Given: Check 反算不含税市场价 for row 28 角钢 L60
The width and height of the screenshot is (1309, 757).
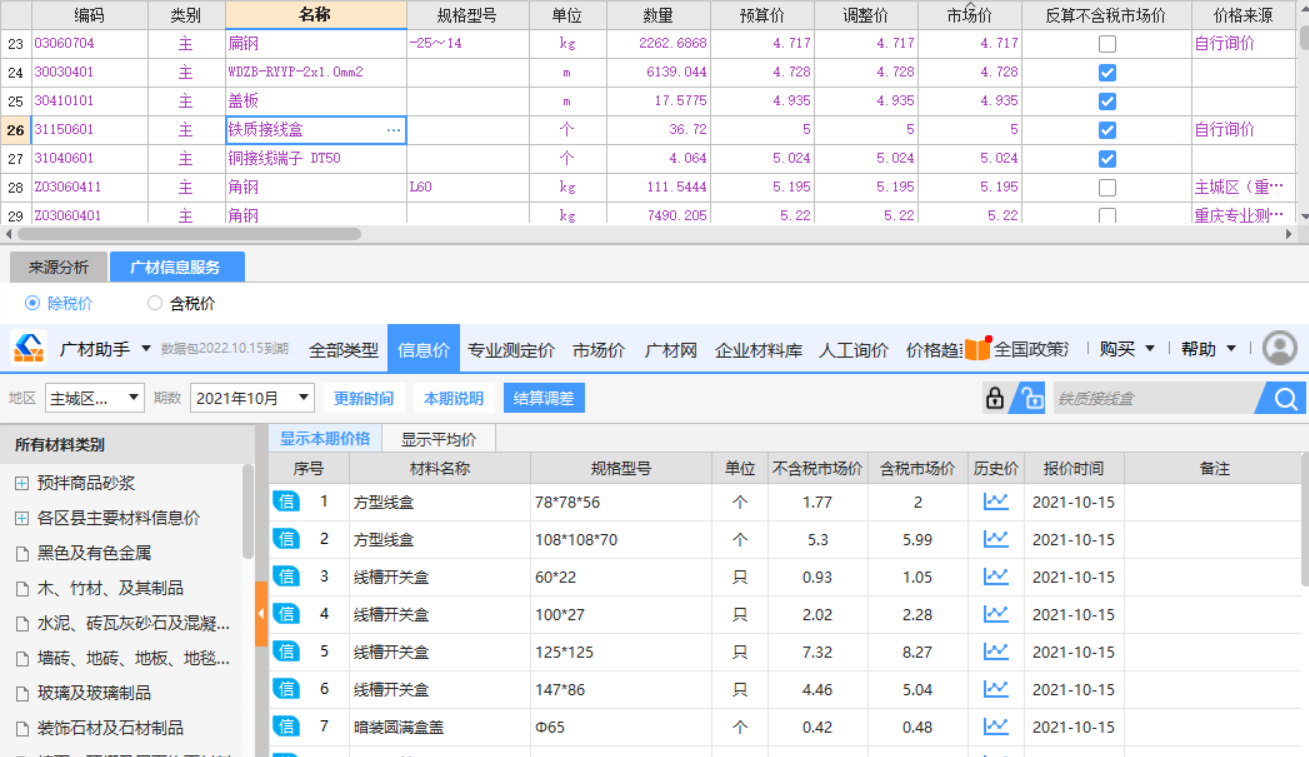Looking at the screenshot, I should coord(1107,188).
